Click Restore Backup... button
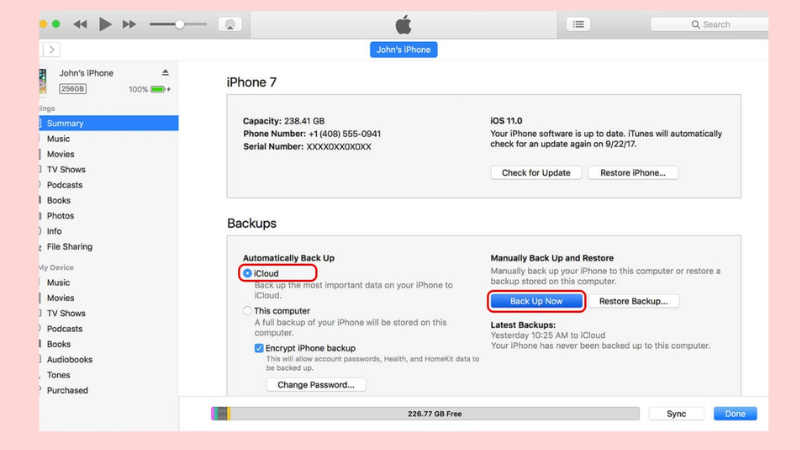 pos(633,301)
